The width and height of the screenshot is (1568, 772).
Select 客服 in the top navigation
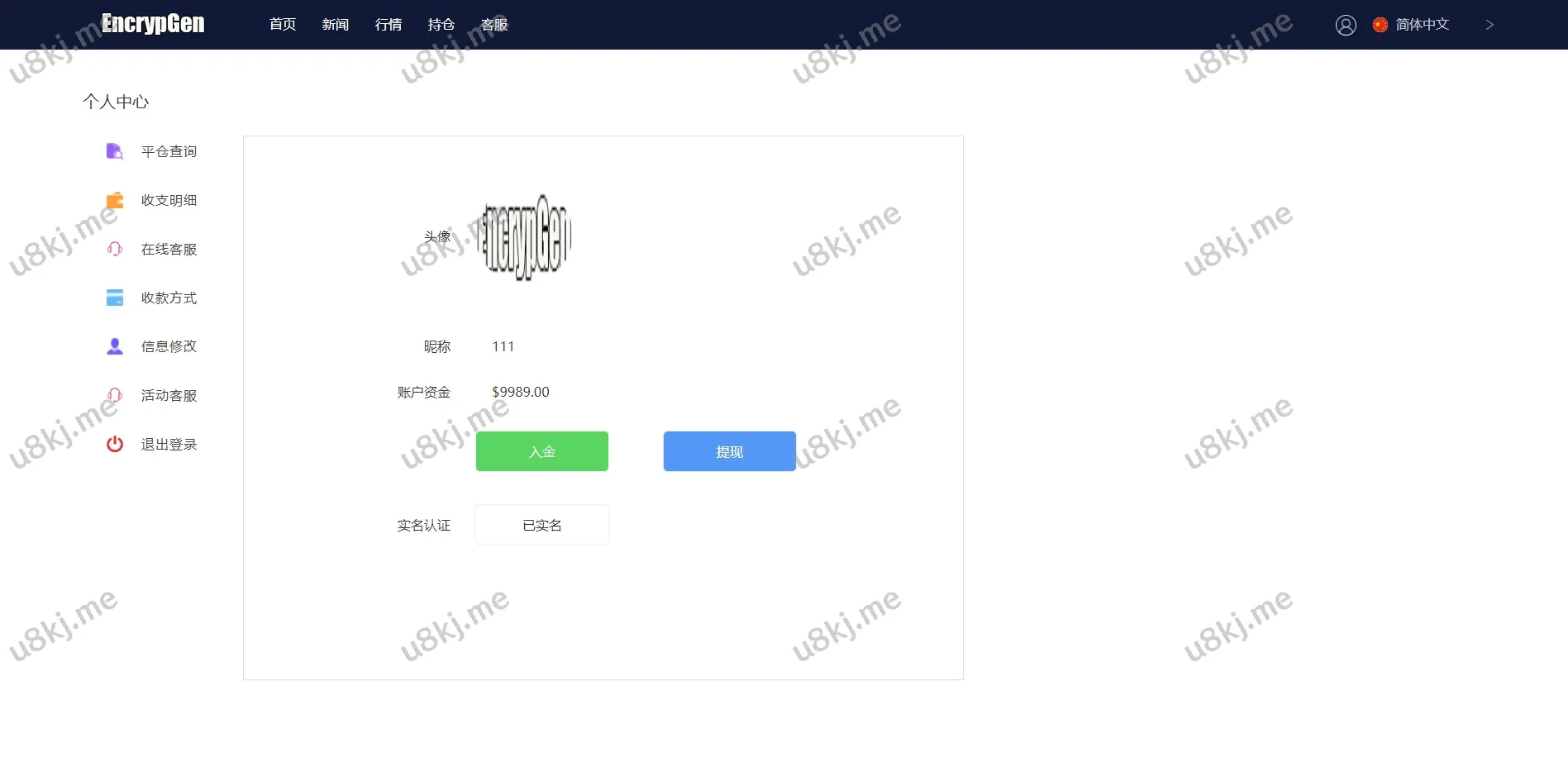(x=494, y=25)
